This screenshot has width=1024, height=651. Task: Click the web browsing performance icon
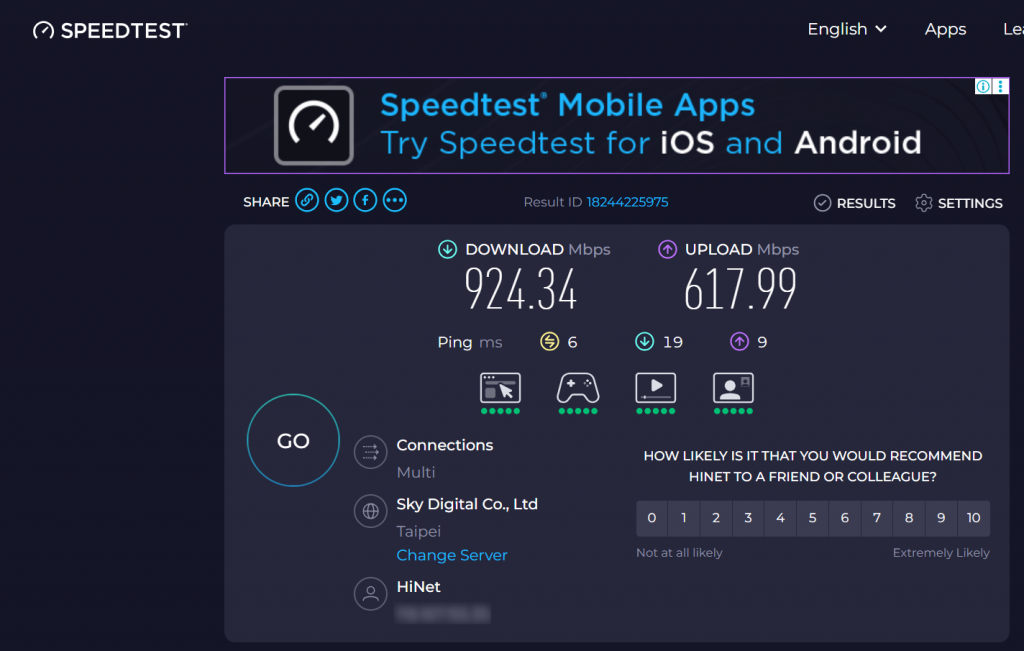[x=500, y=388]
